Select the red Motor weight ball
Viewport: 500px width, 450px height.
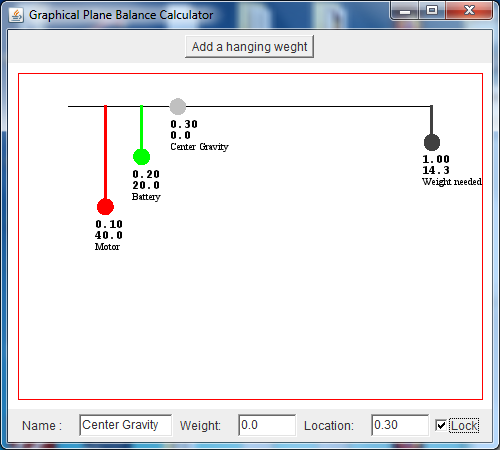pos(105,207)
